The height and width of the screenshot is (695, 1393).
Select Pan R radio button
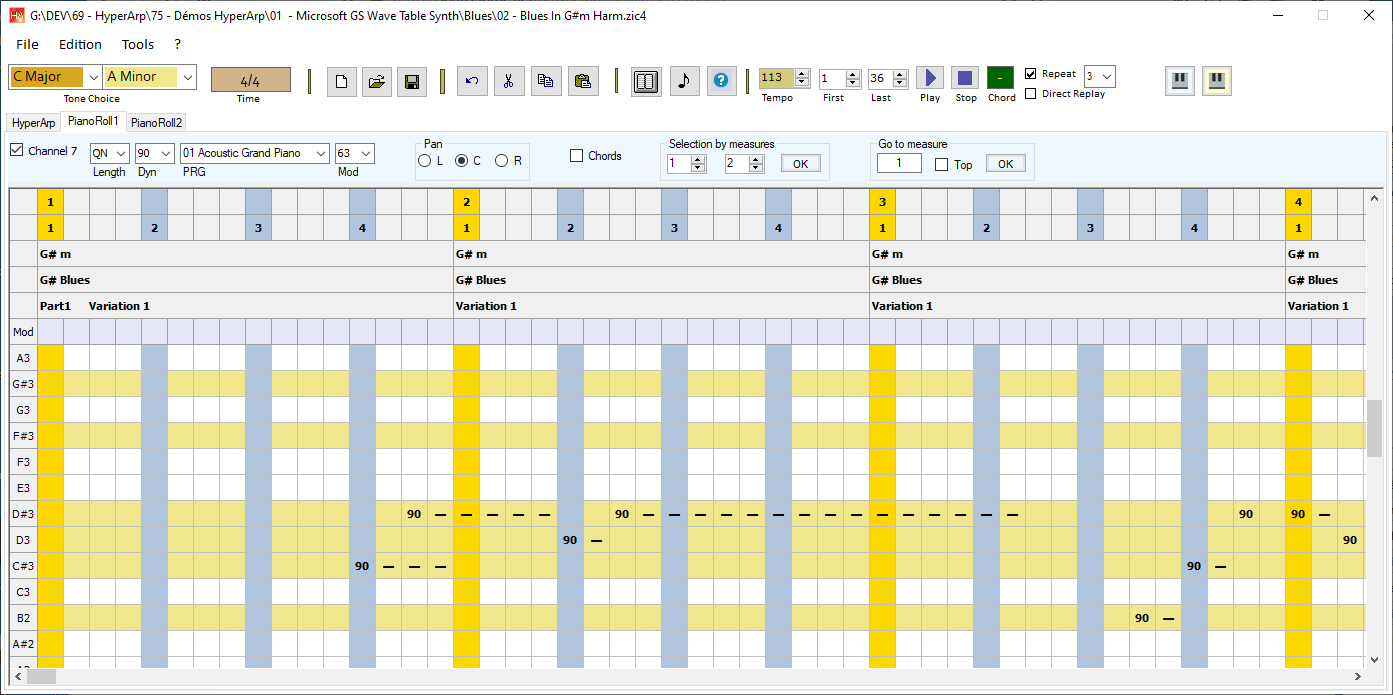point(502,161)
